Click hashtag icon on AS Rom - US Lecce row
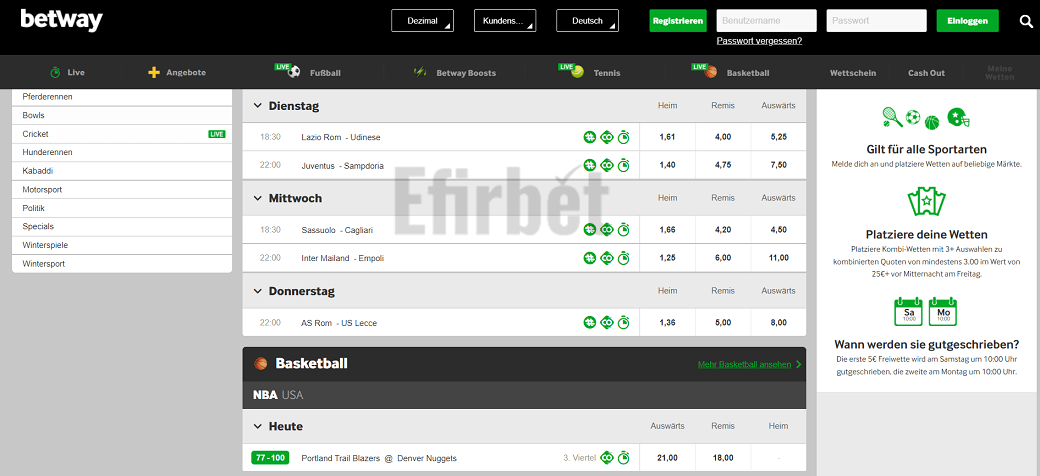This screenshot has width=1040, height=476. [x=590, y=323]
